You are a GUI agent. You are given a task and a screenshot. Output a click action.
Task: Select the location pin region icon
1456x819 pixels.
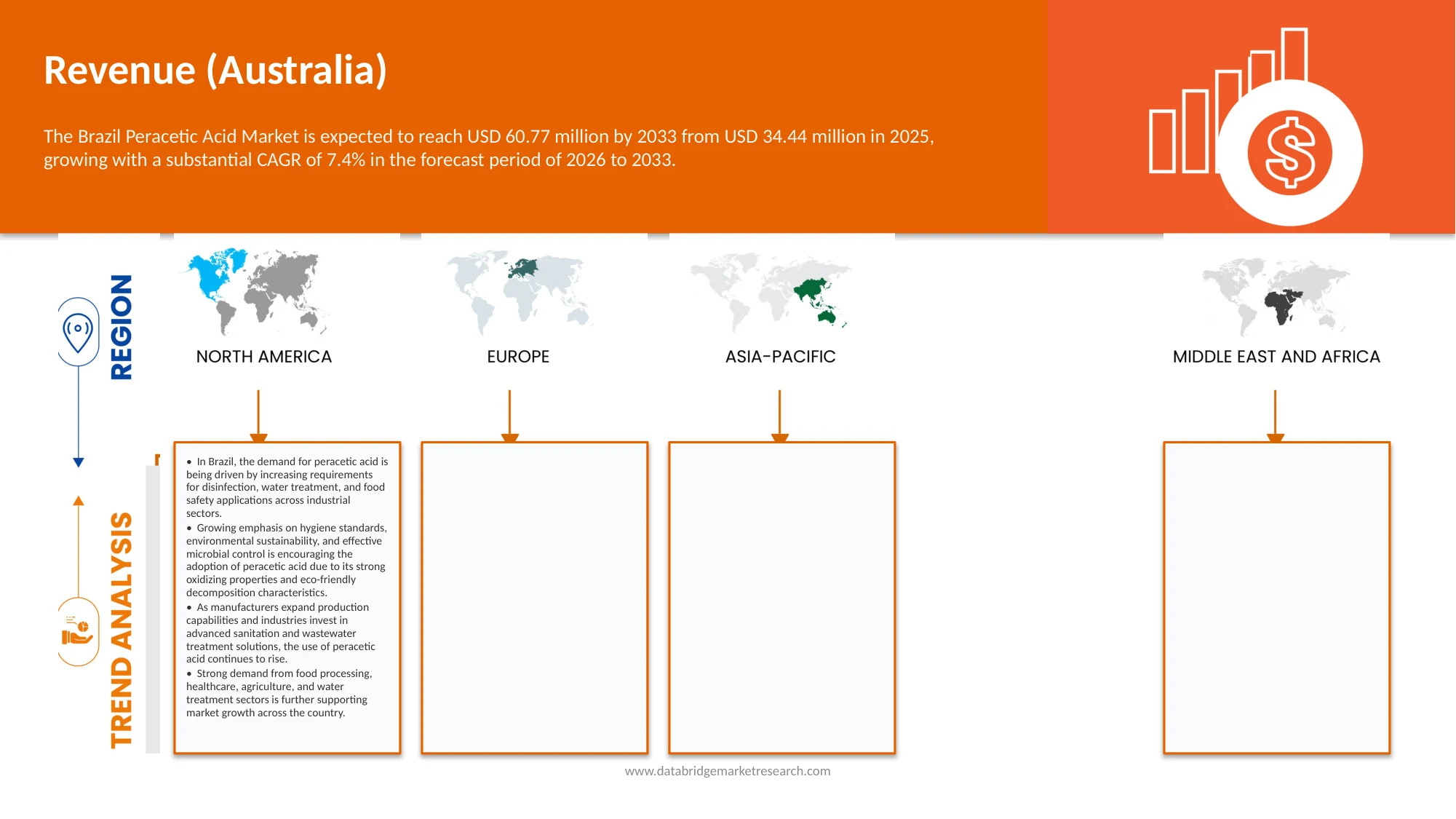pos(78,332)
